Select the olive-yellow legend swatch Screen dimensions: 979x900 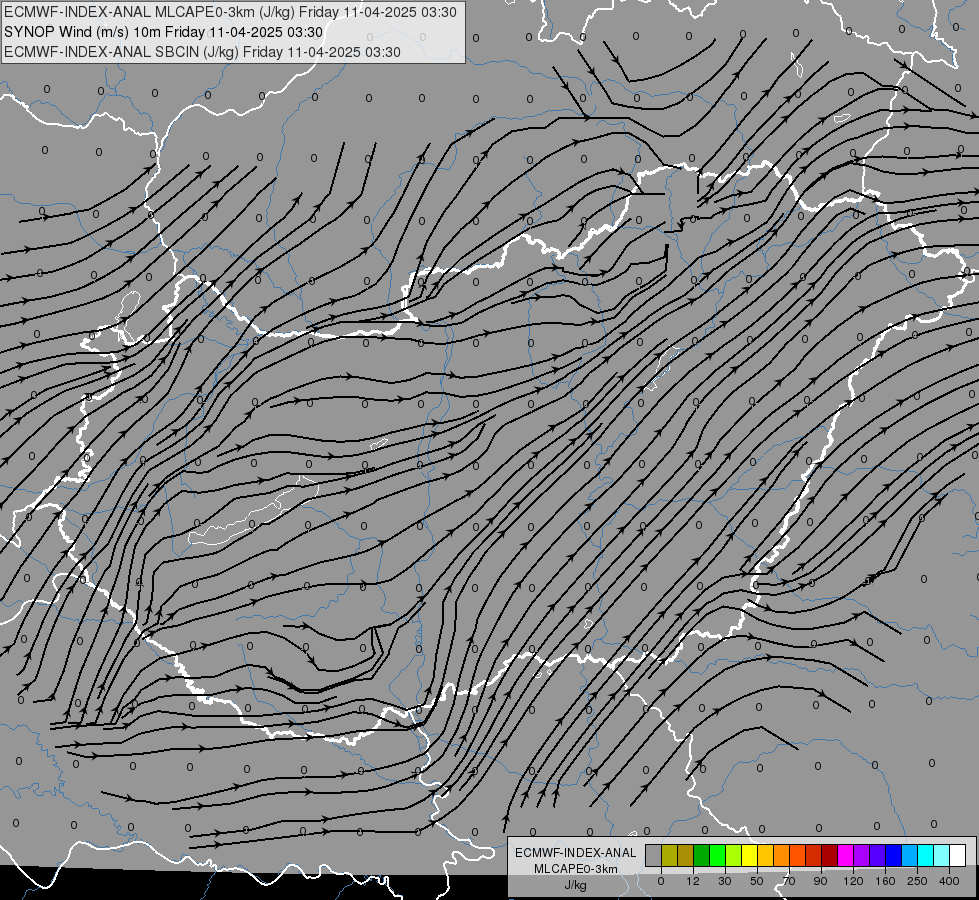click(669, 855)
